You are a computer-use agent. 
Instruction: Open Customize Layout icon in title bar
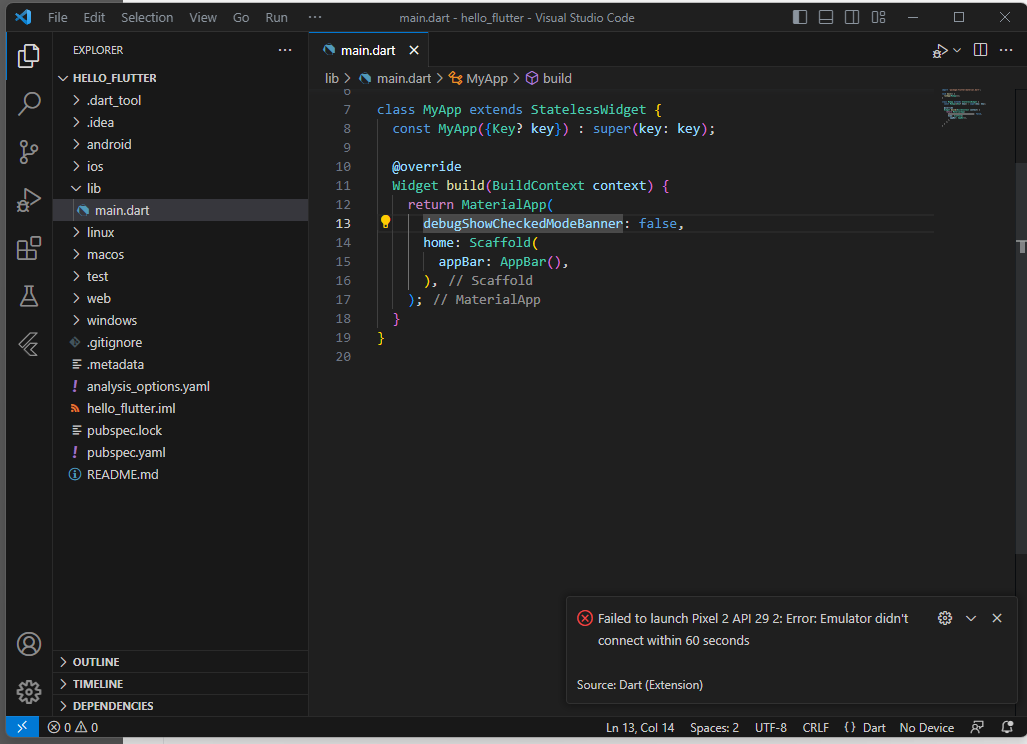(878, 17)
